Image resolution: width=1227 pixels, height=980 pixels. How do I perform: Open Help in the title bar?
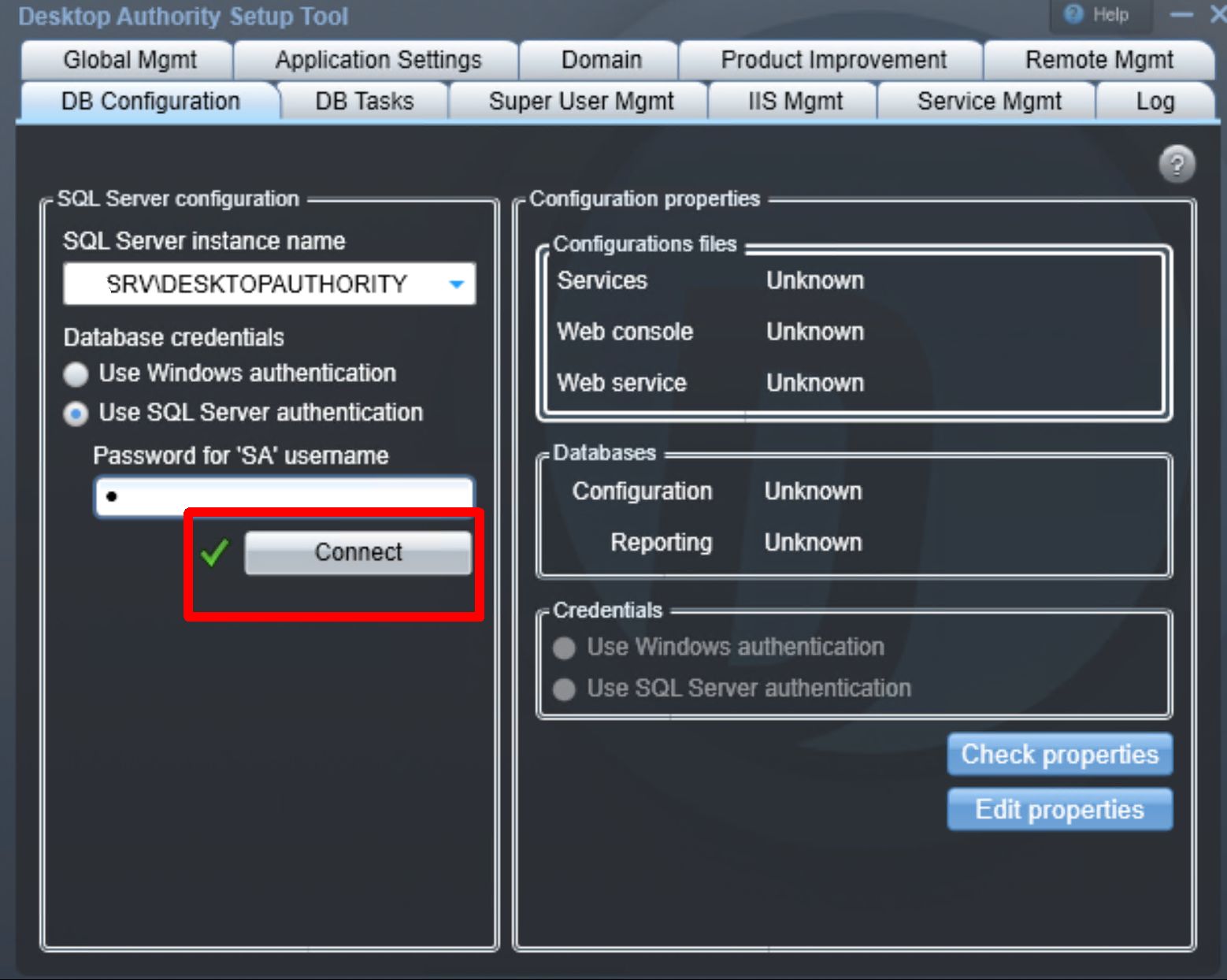(x=1099, y=15)
